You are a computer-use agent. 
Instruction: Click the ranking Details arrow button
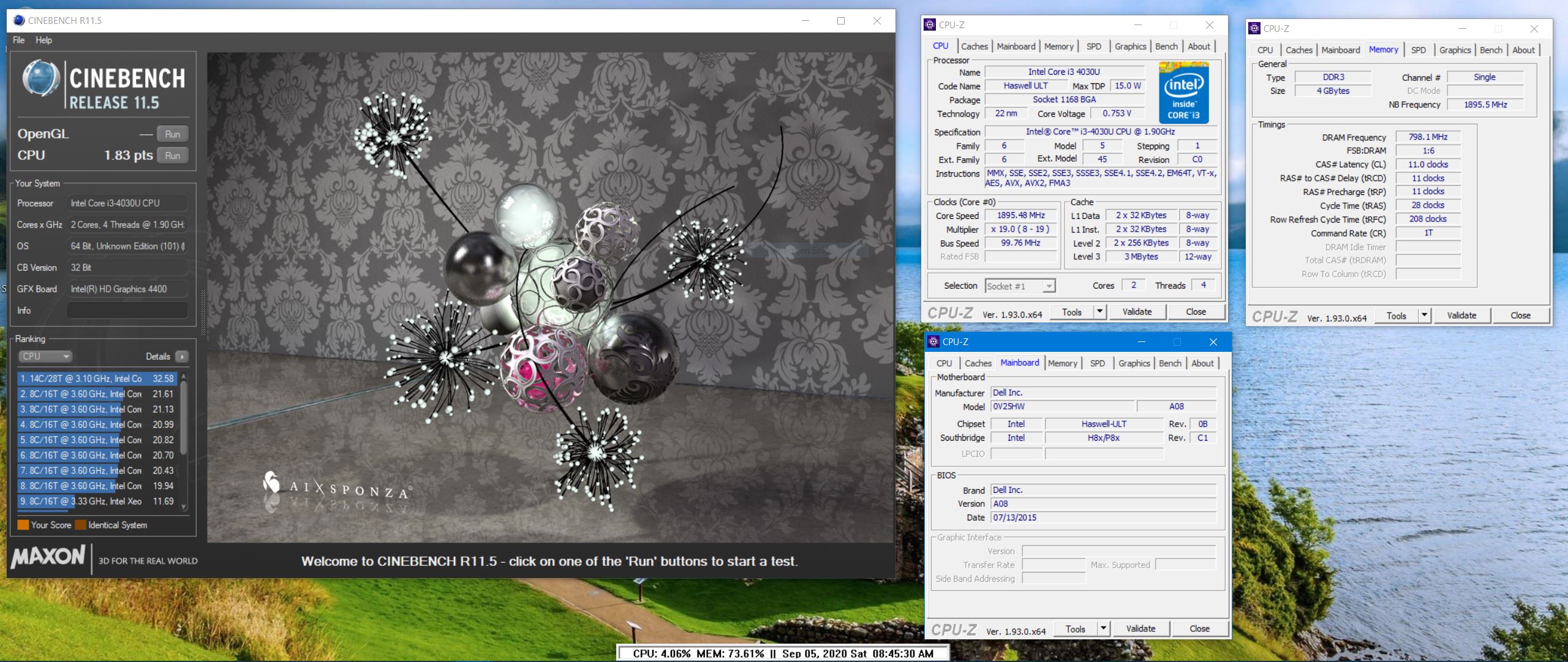pos(182,356)
